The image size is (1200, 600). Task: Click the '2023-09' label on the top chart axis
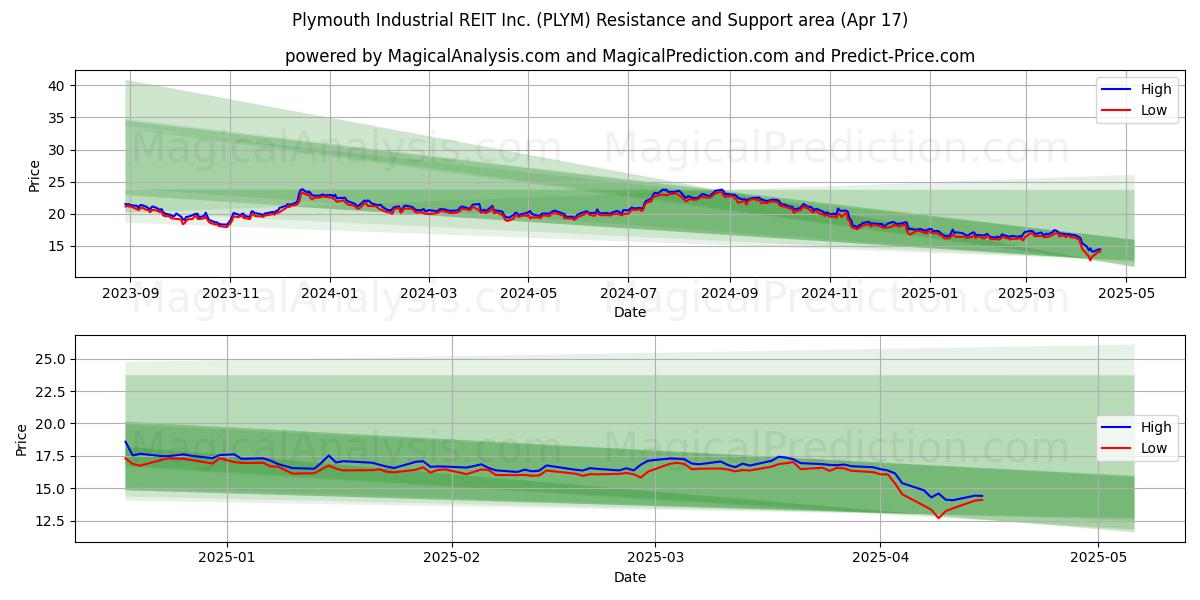[x=130, y=294]
